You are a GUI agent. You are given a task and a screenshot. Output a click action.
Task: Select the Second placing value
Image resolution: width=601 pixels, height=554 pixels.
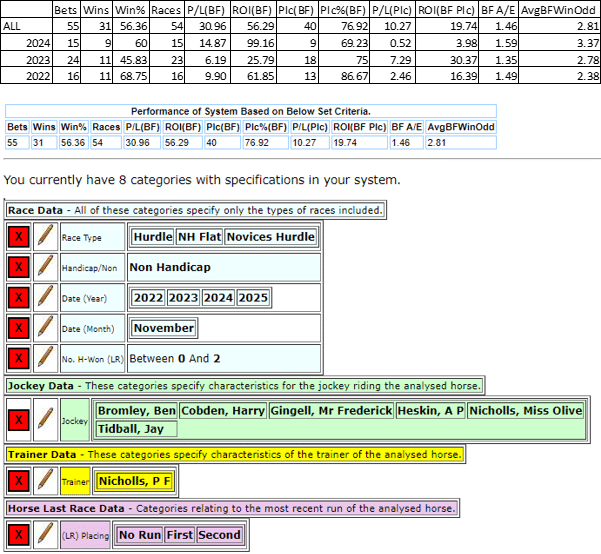click(219, 535)
